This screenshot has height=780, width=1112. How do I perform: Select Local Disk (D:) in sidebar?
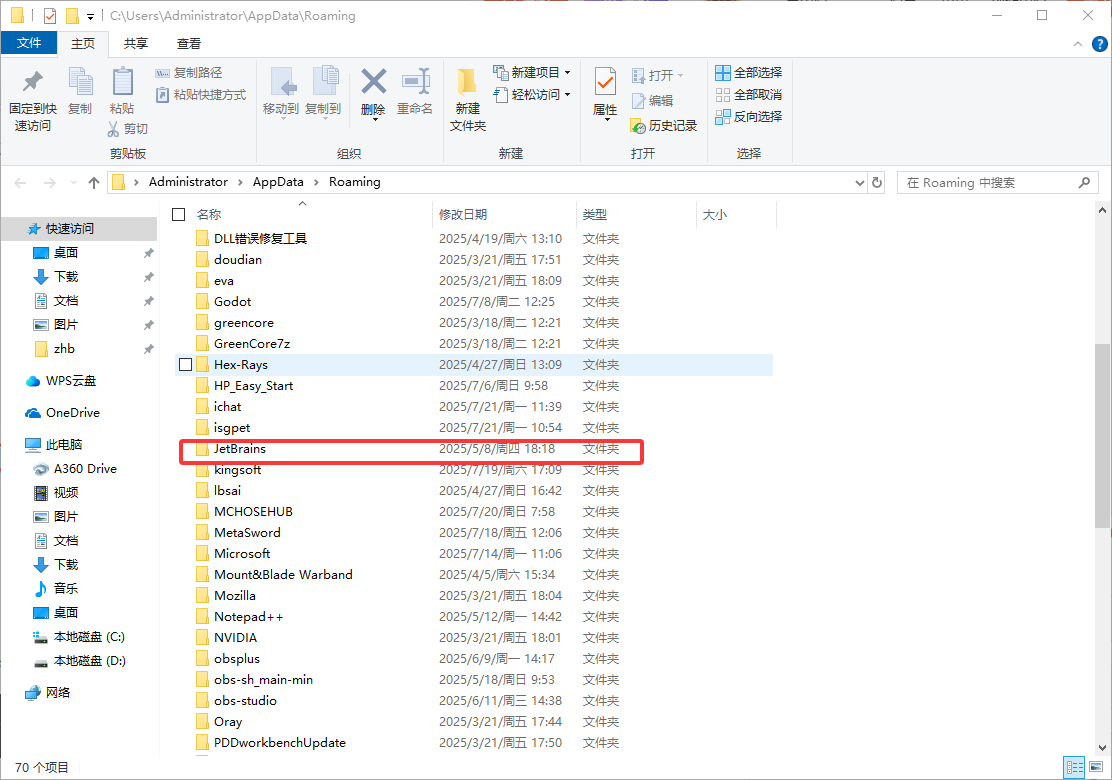coord(79,661)
